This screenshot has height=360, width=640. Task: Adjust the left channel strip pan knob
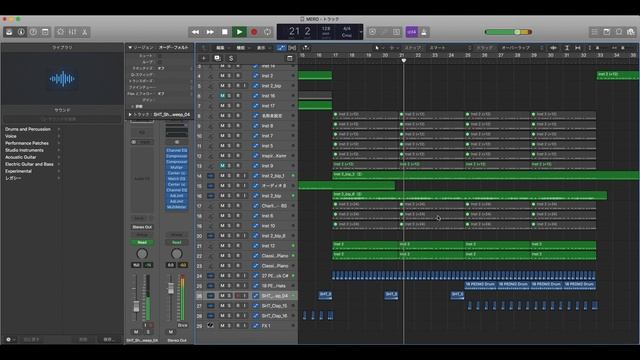142,254
